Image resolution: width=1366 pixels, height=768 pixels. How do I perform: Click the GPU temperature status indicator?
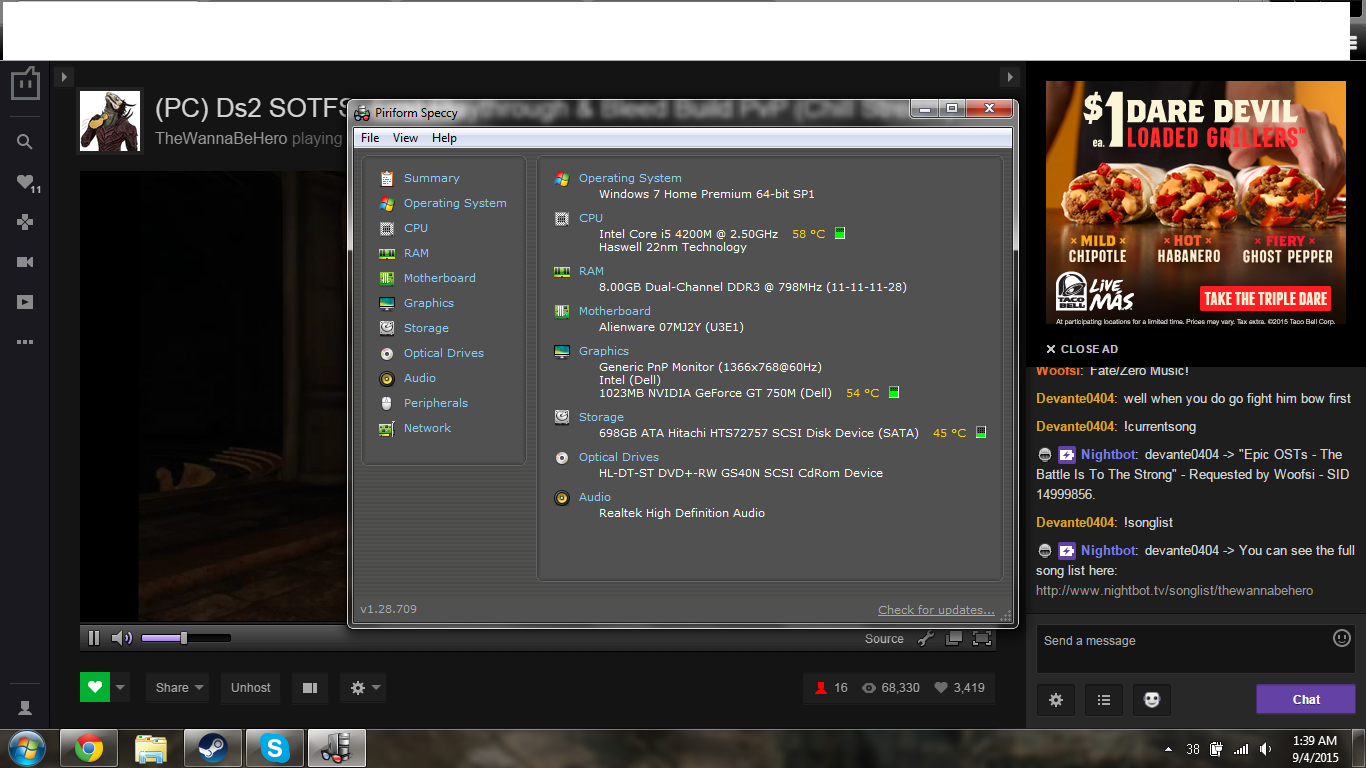894,392
